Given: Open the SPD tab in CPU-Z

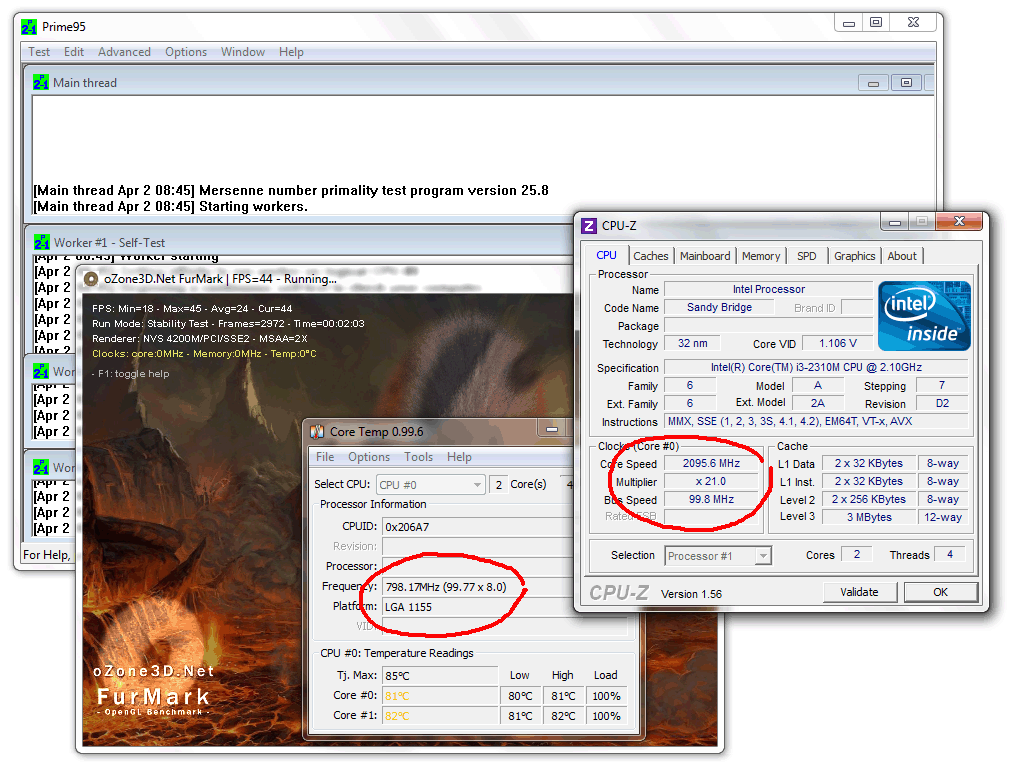Looking at the screenshot, I should click(x=806, y=256).
